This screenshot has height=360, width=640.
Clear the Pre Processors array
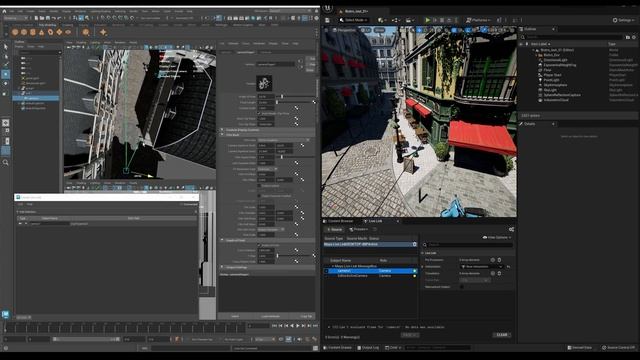(499, 260)
